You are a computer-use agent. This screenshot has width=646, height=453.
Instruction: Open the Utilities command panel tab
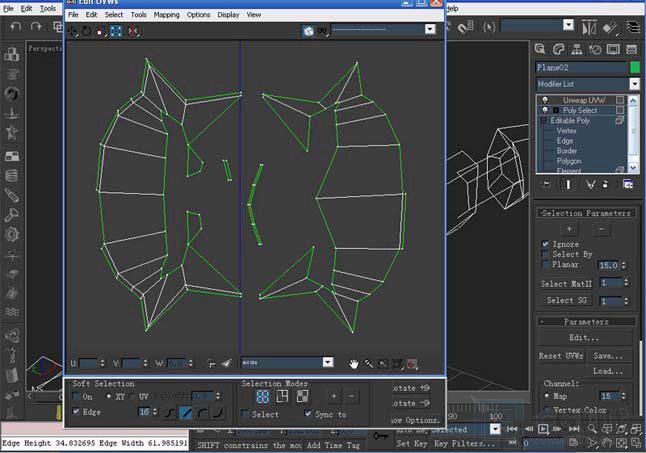pos(632,49)
